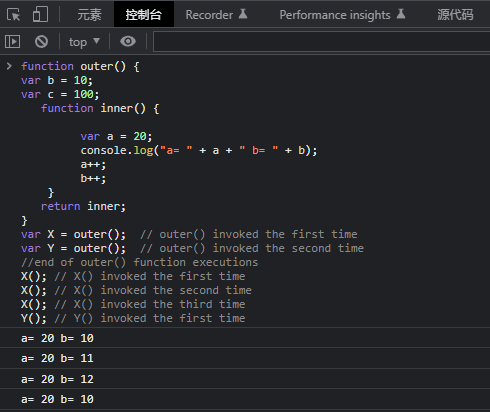Open the Performance insights tab
The height and width of the screenshot is (412, 490).
coord(342,15)
